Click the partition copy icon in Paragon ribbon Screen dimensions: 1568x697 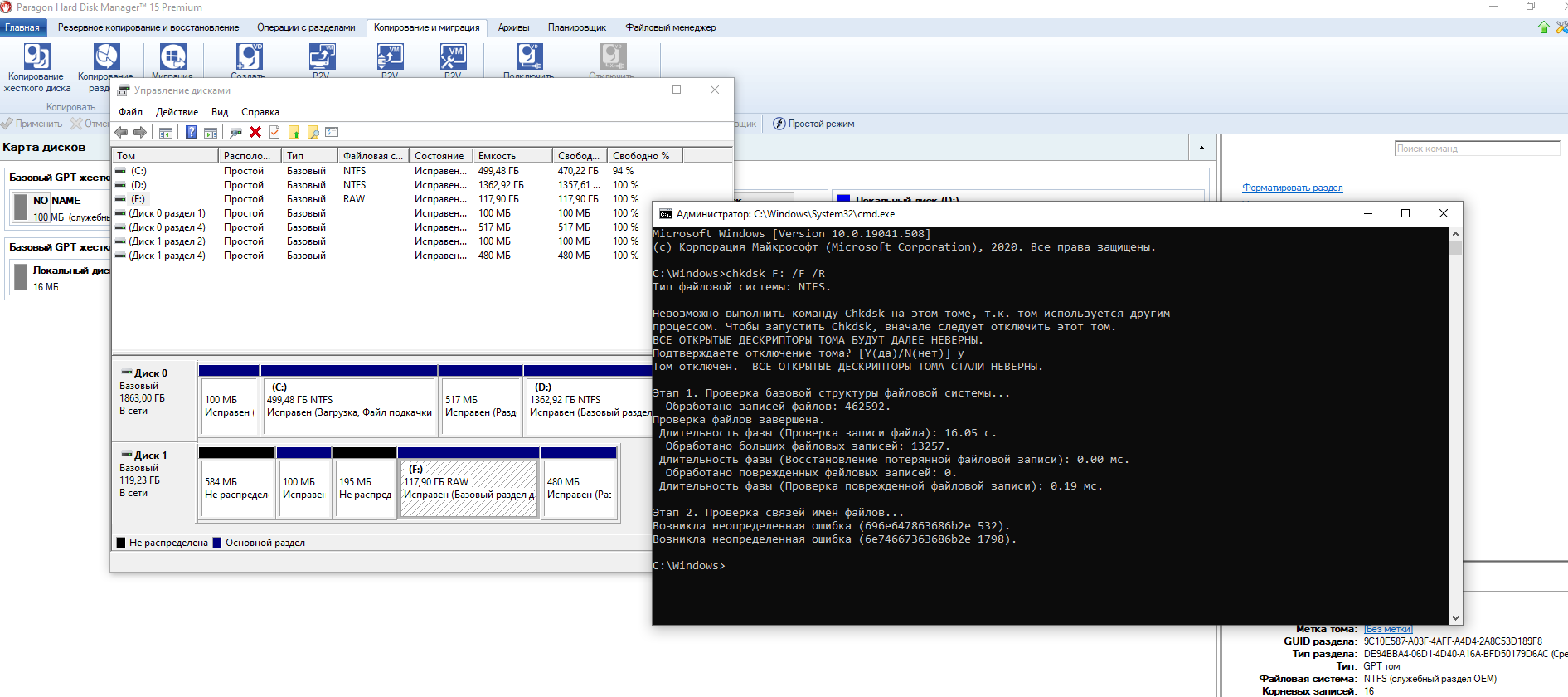pos(107,56)
